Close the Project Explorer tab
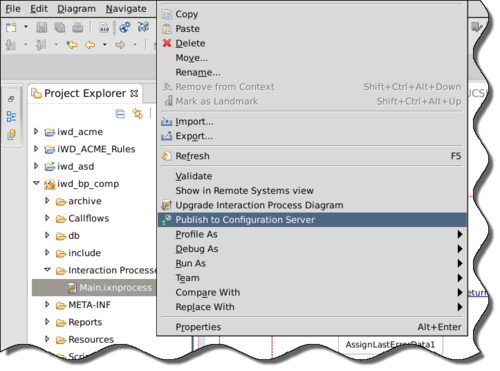Screen dimensions: 500x371 click(x=134, y=94)
